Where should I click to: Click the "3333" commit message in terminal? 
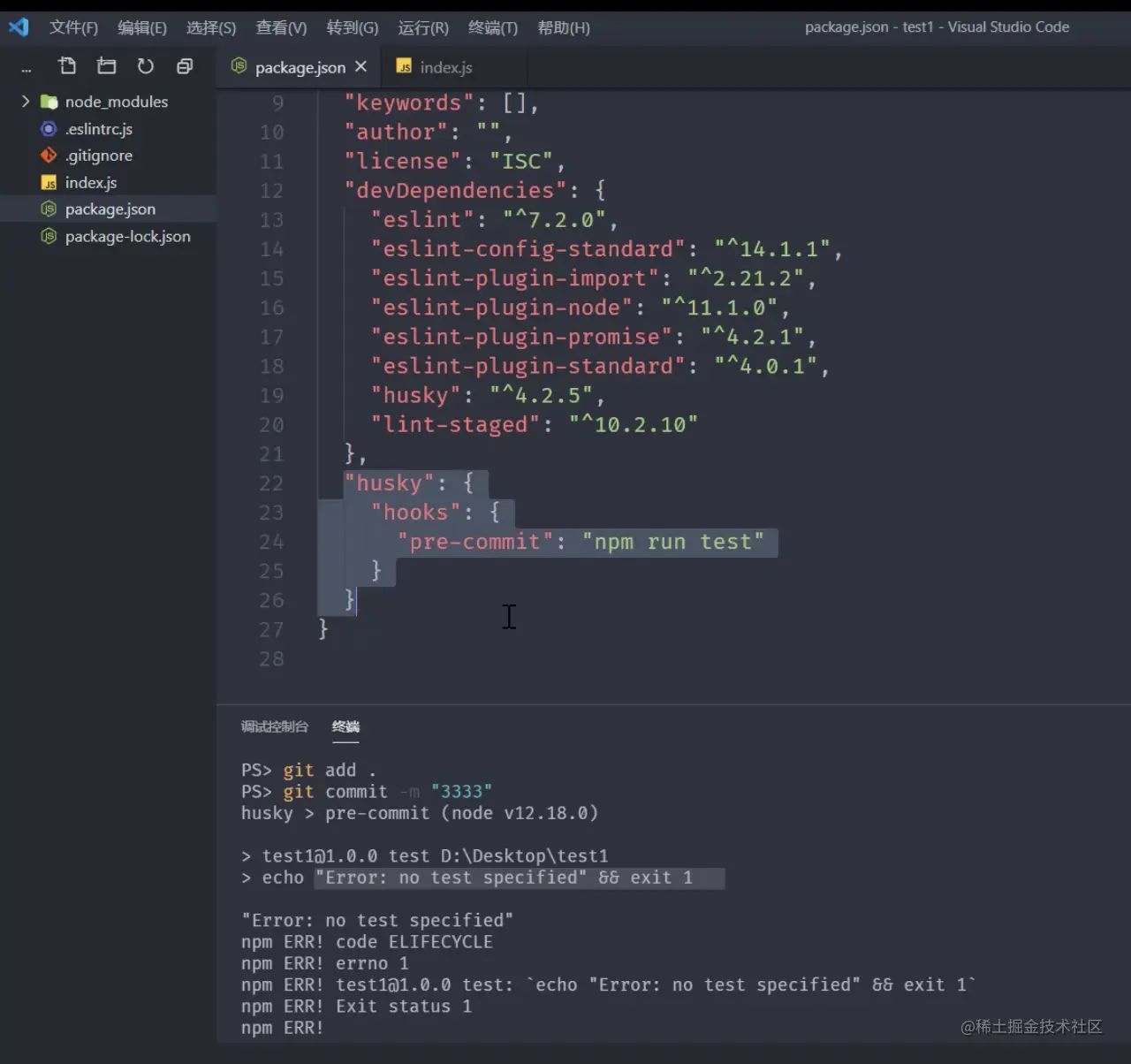coord(461,792)
